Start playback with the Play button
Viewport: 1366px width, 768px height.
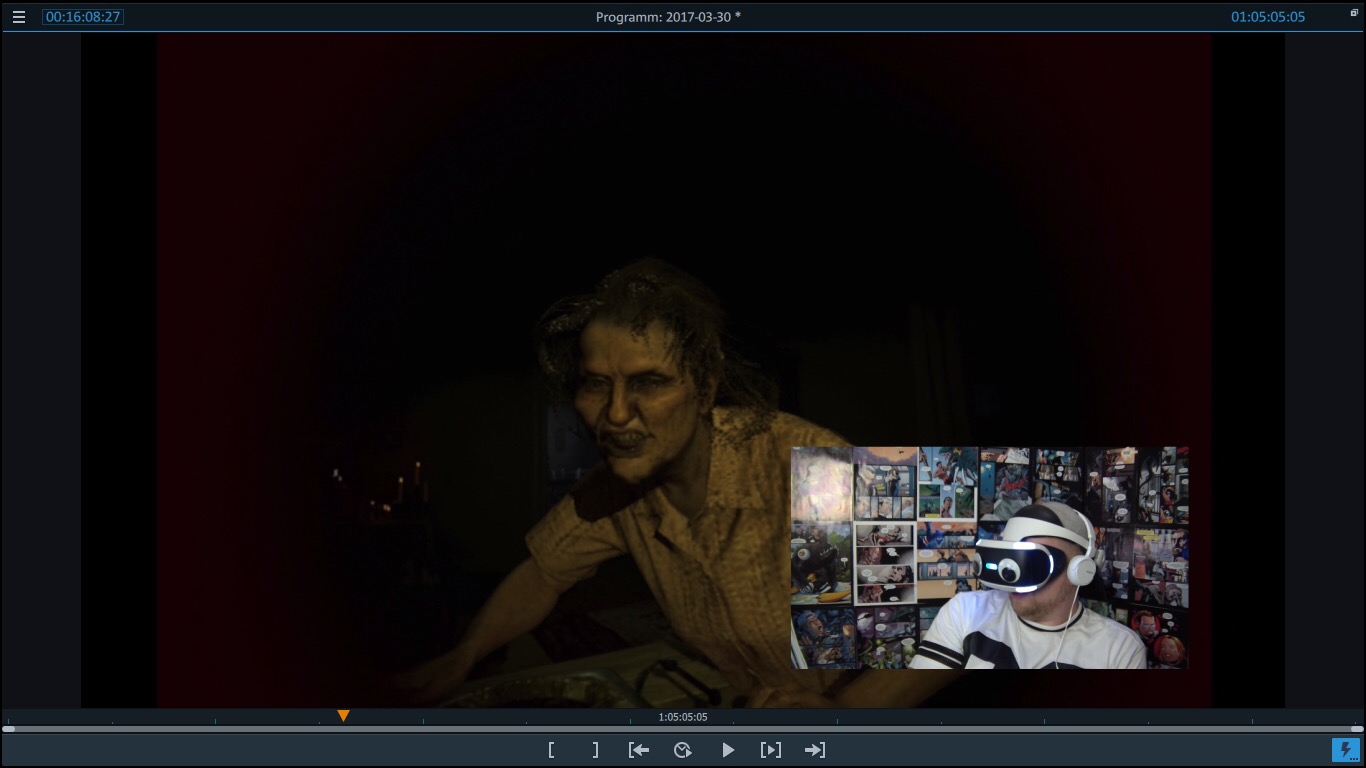pos(728,750)
